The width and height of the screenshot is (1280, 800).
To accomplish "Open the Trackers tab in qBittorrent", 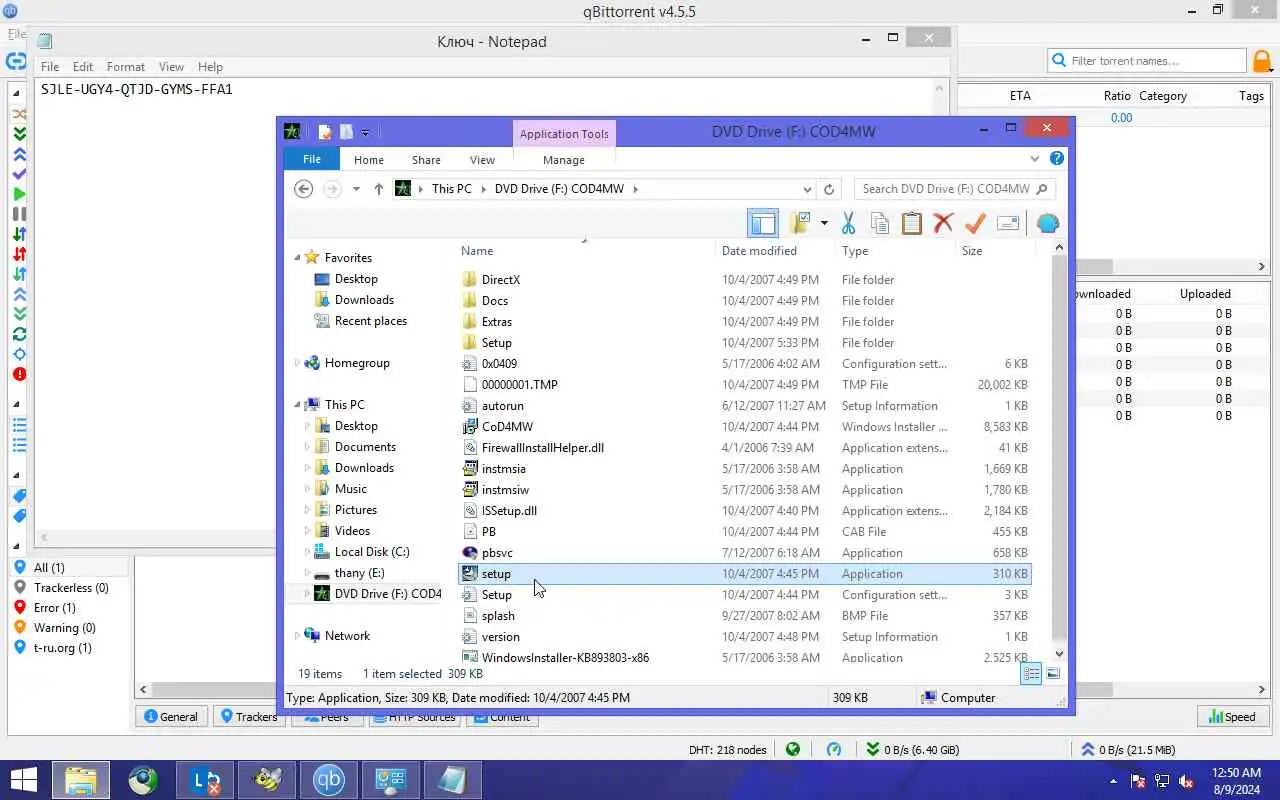I will pos(248,717).
